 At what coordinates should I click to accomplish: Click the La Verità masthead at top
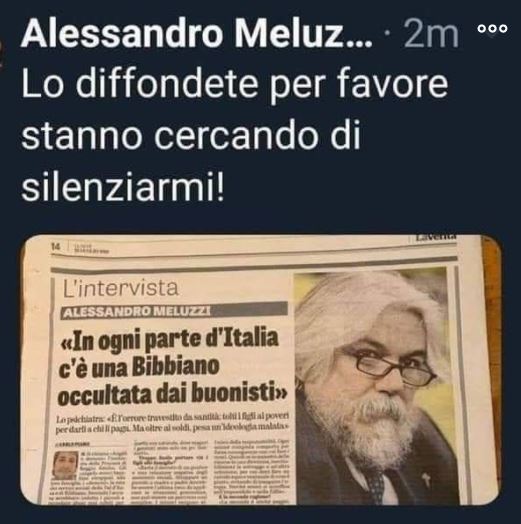436,238
